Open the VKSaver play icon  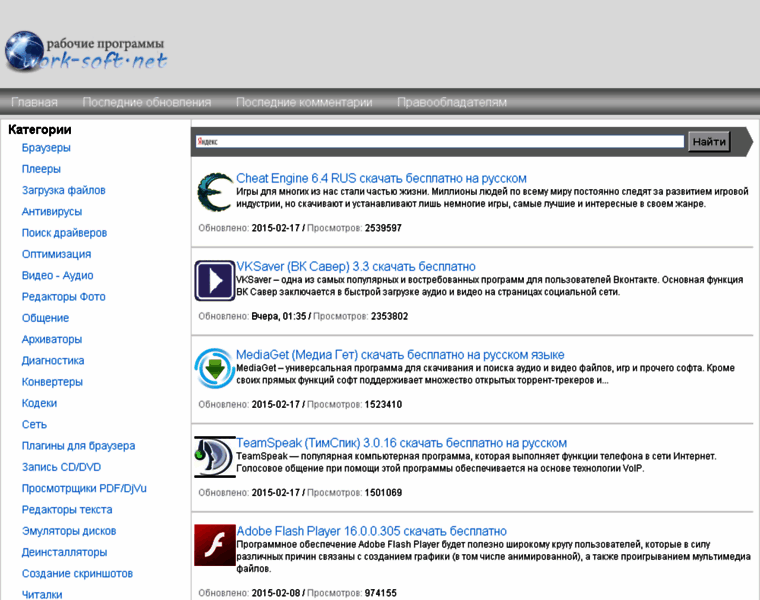pos(215,281)
